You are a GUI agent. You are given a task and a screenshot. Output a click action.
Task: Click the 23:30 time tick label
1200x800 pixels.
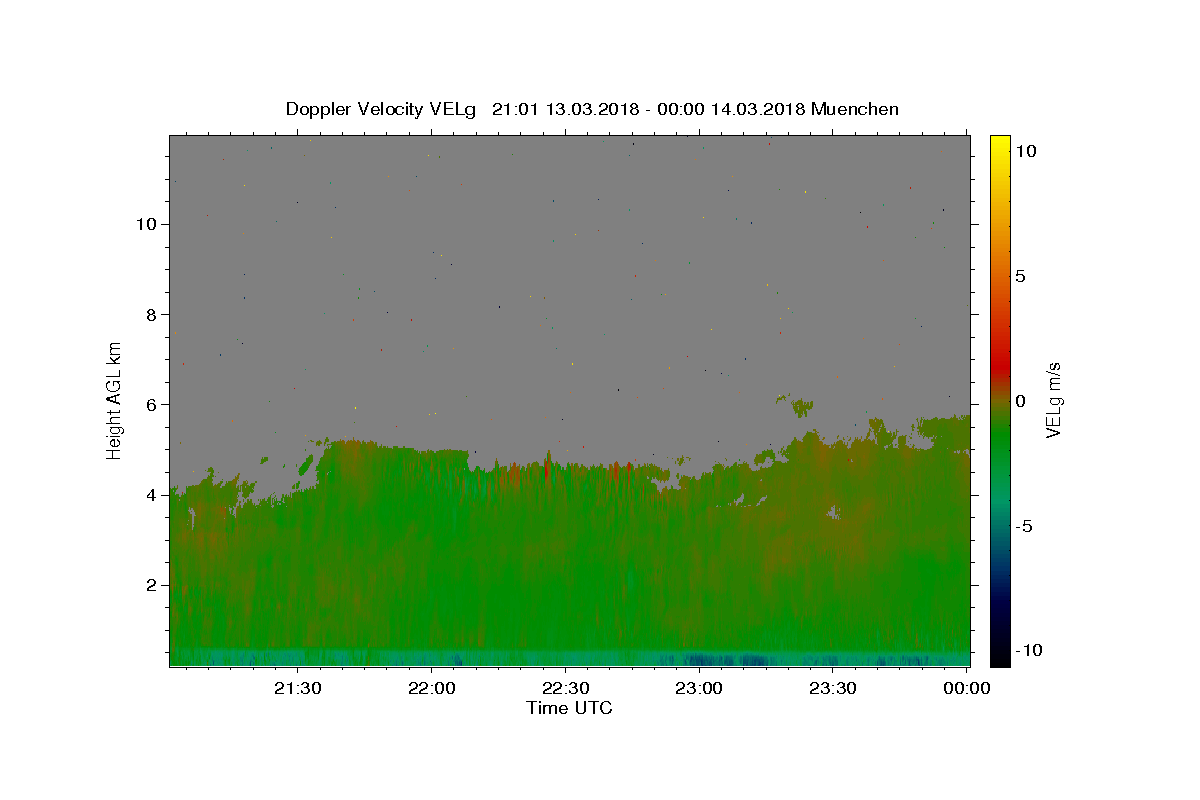[x=833, y=688]
